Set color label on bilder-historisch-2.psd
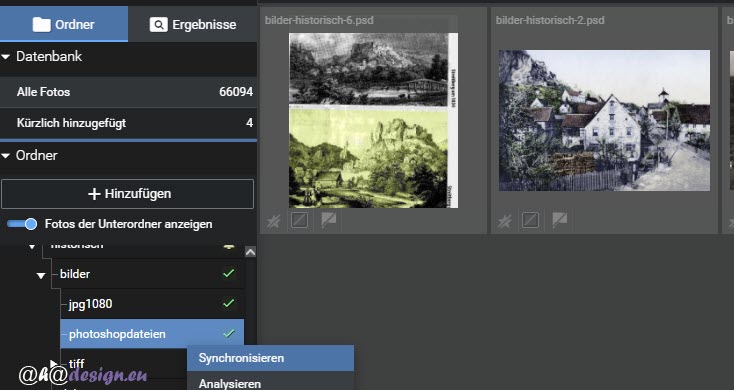Image resolution: width=734 pixels, height=390 pixels. (x=530, y=220)
